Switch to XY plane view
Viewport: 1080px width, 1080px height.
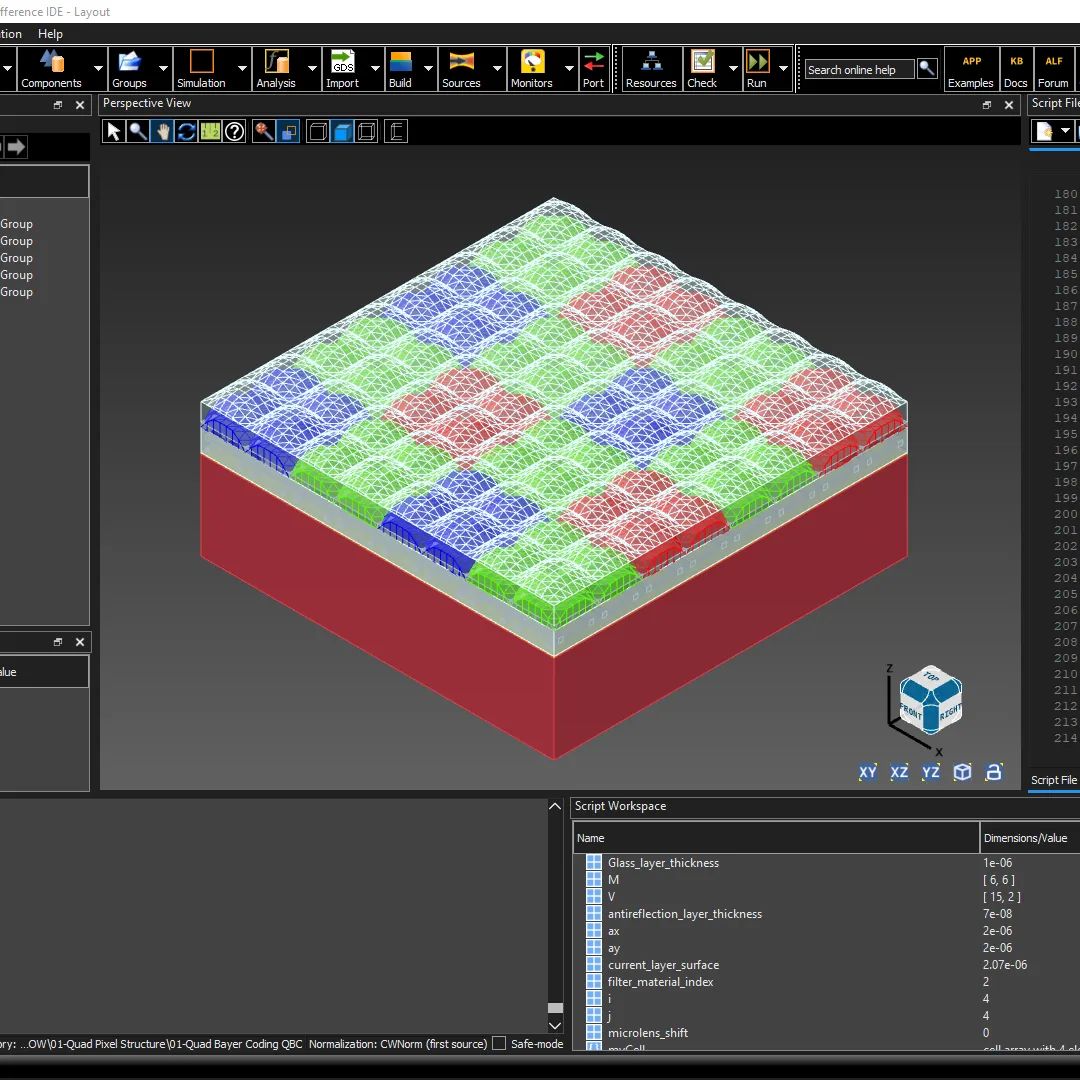(x=868, y=772)
